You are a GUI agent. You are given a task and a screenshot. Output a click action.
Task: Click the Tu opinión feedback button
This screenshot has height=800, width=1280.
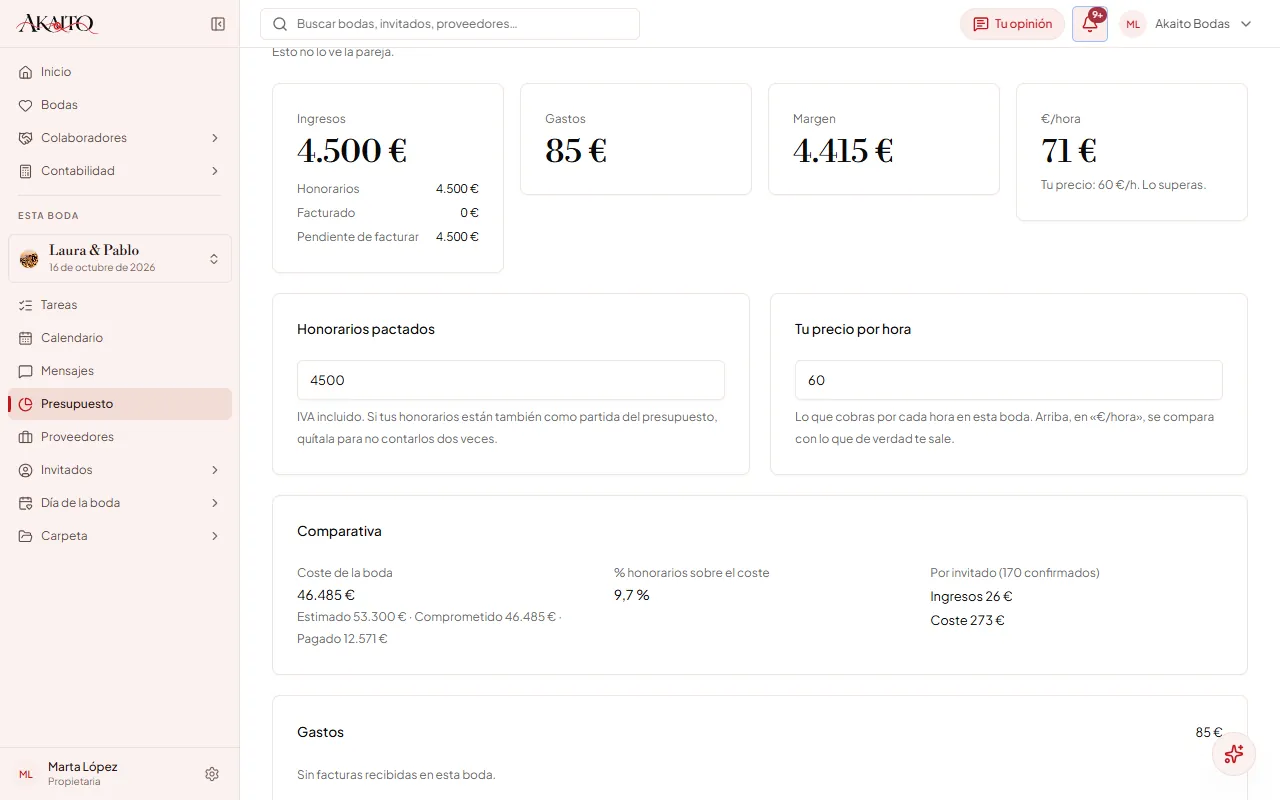point(1012,24)
